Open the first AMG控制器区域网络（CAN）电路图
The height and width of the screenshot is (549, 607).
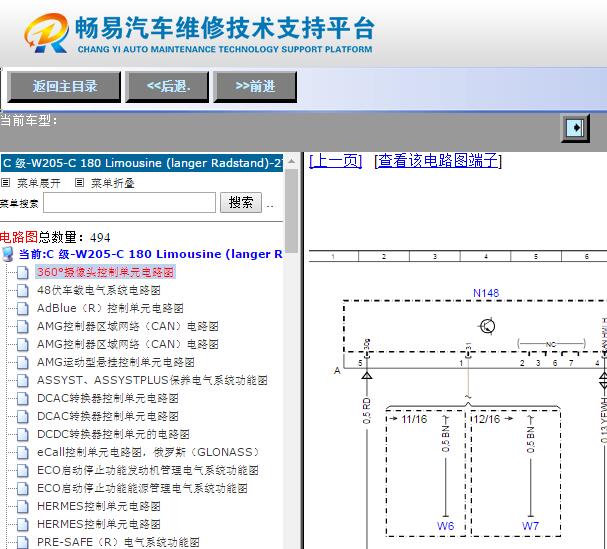(x=128, y=326)
